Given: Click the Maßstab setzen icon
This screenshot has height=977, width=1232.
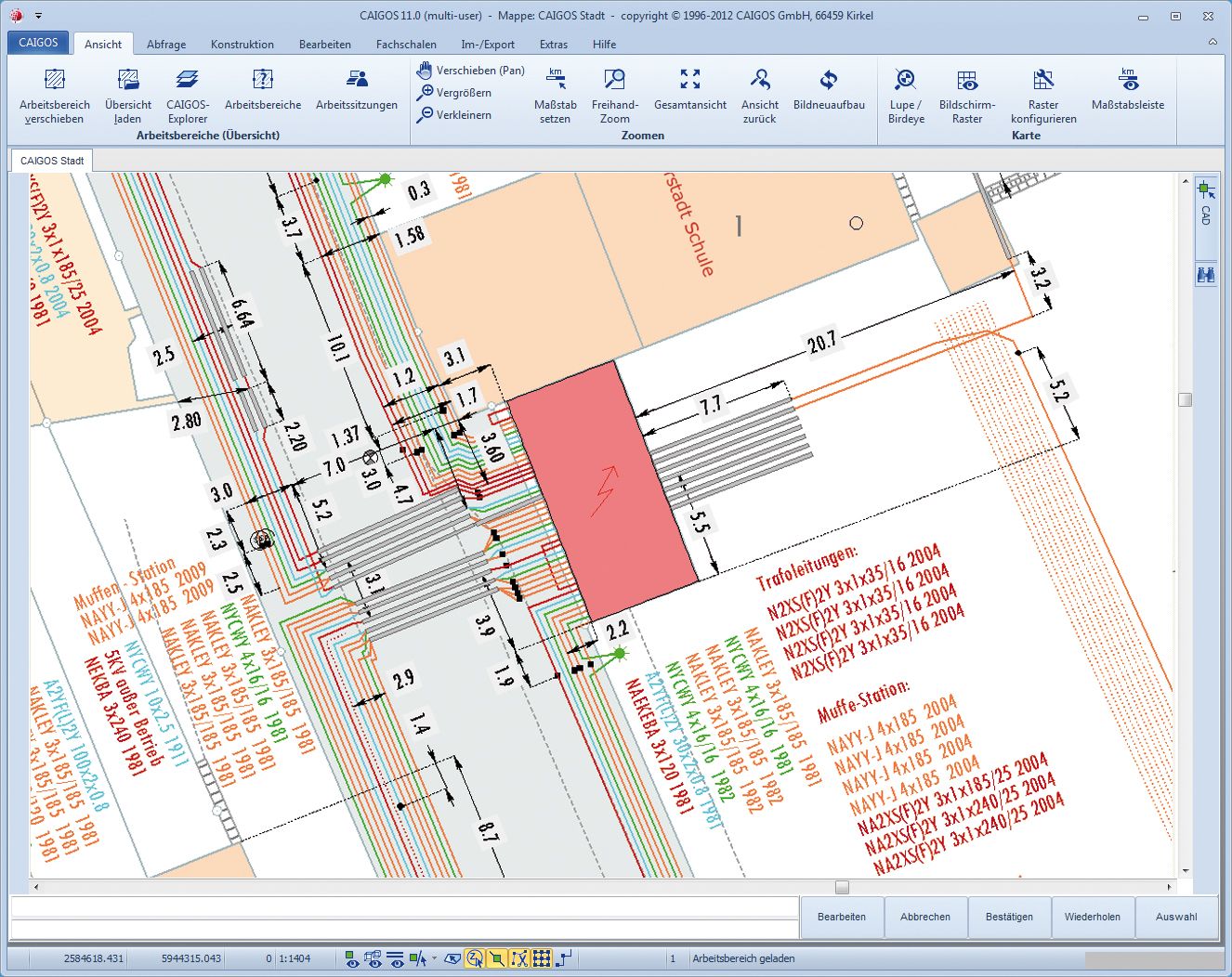Looking at the screenshot, I should click(x=555, y=81).
